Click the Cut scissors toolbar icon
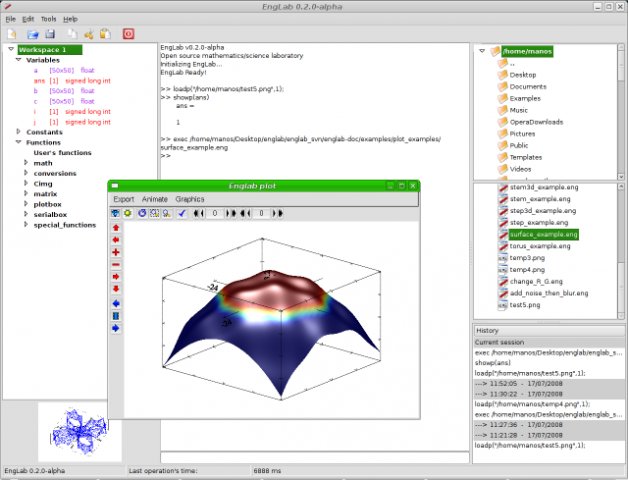 (89, 34)
